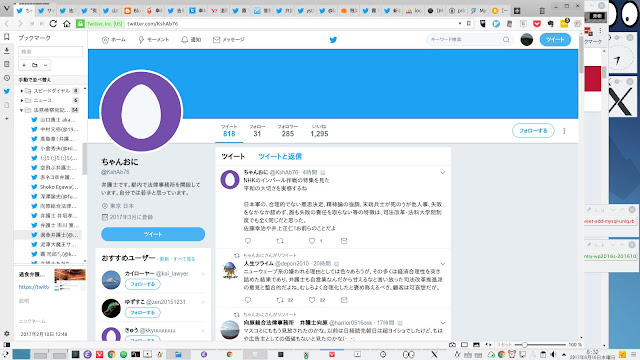Image resolution: width=640 pixels, height=360 pixels.
Task: Expand the スピードダイヤル bookmark folder
Action: click(x=22, y=91)
